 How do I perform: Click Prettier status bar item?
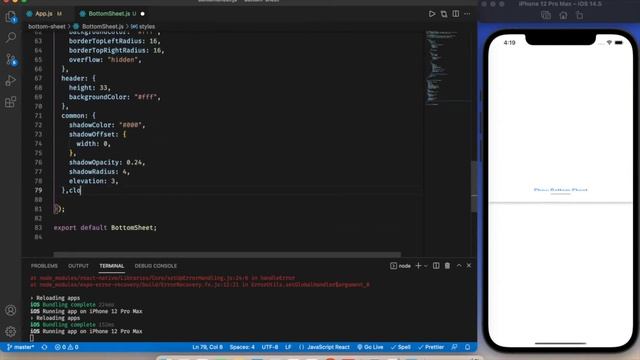431,347
